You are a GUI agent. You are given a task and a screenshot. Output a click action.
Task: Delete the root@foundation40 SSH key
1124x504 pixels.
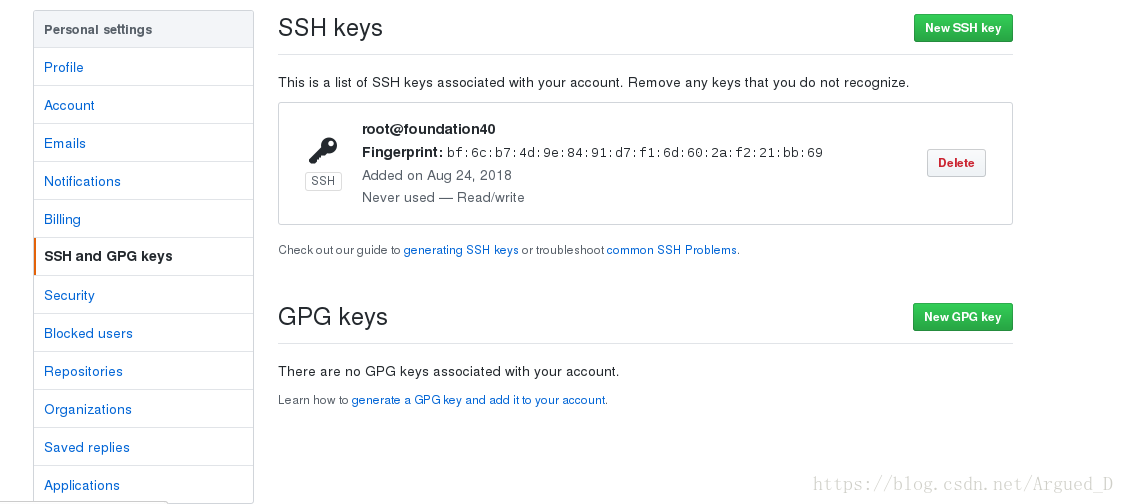956,163
